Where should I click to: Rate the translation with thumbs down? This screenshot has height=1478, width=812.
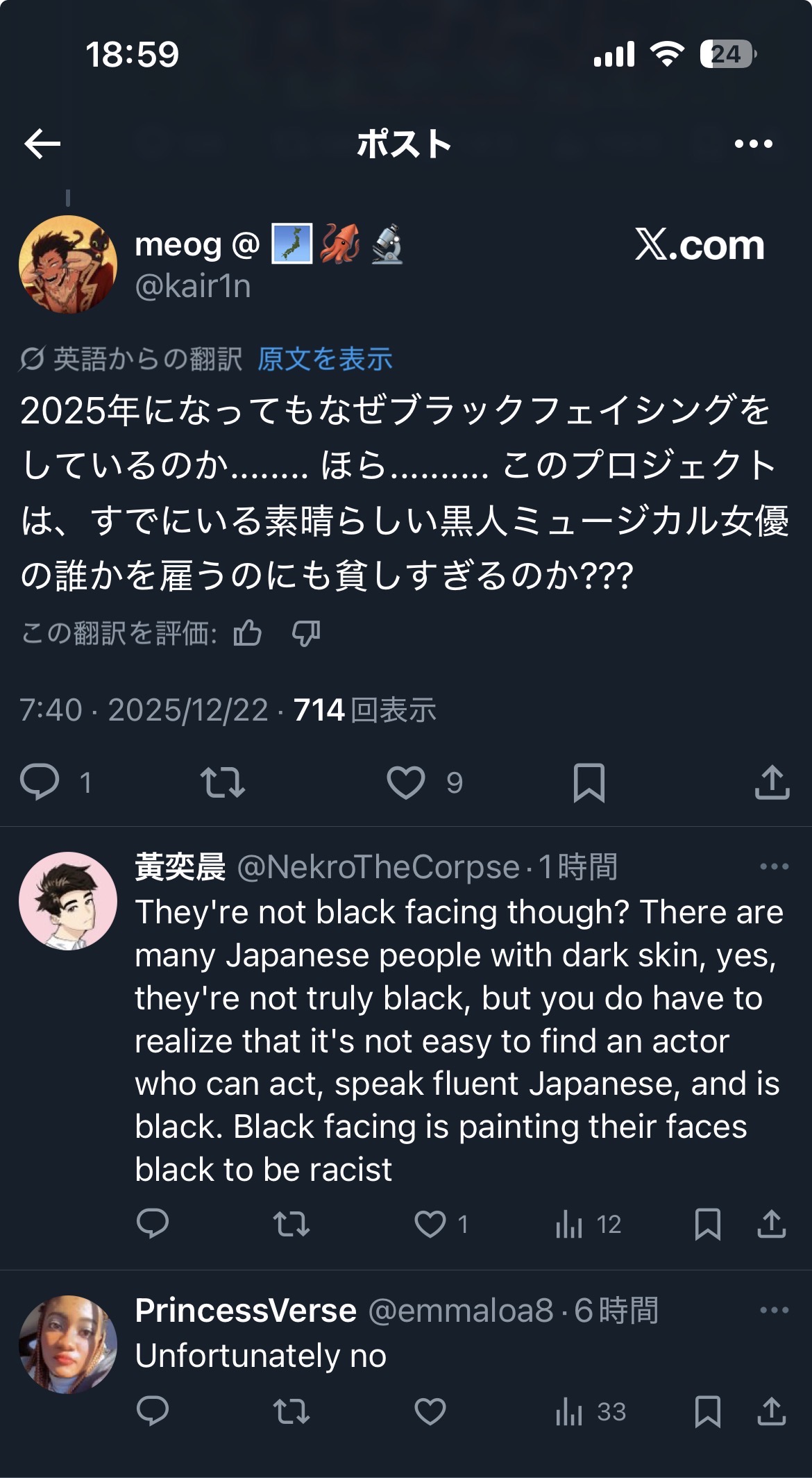click(x=305, y=633)
